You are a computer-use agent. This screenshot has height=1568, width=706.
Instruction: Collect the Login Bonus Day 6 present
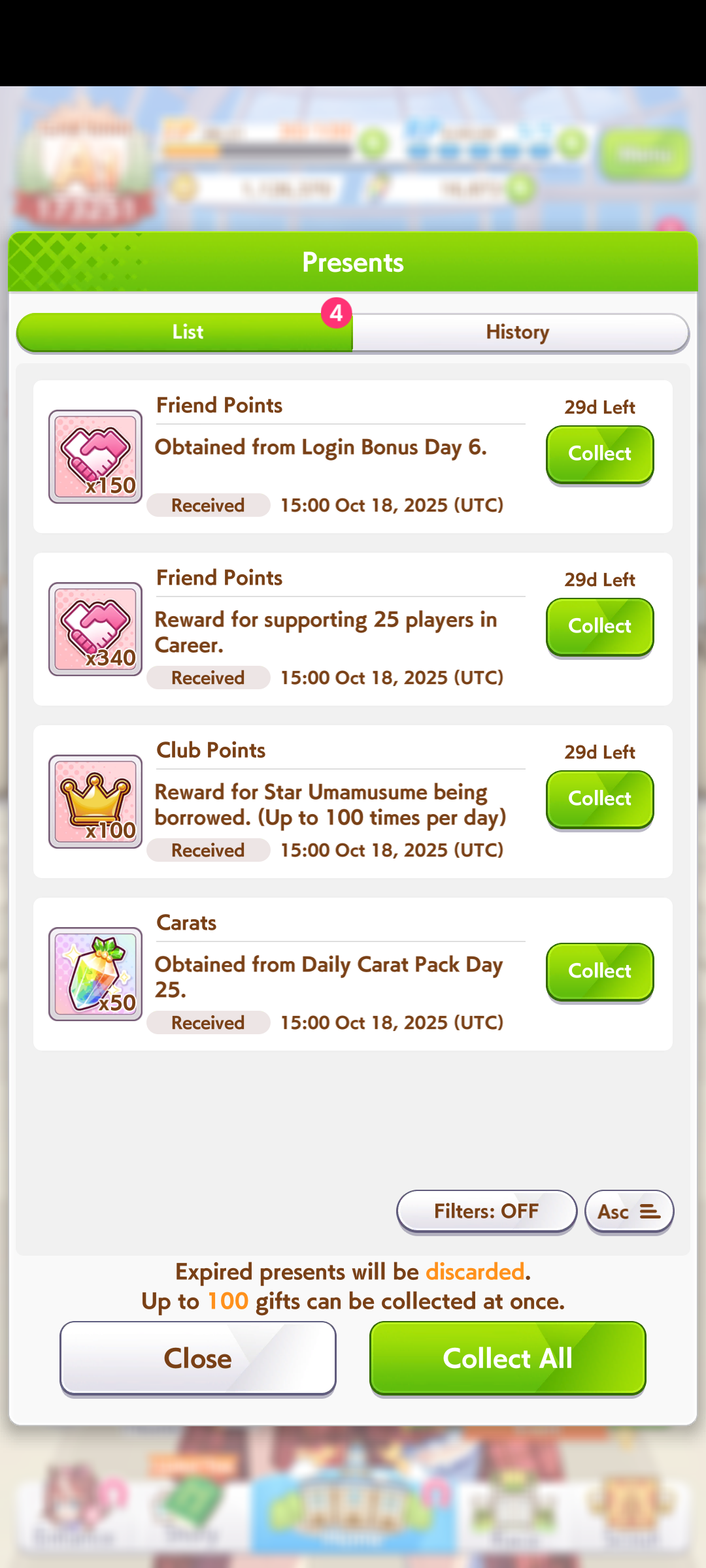[x=599, y=454]
